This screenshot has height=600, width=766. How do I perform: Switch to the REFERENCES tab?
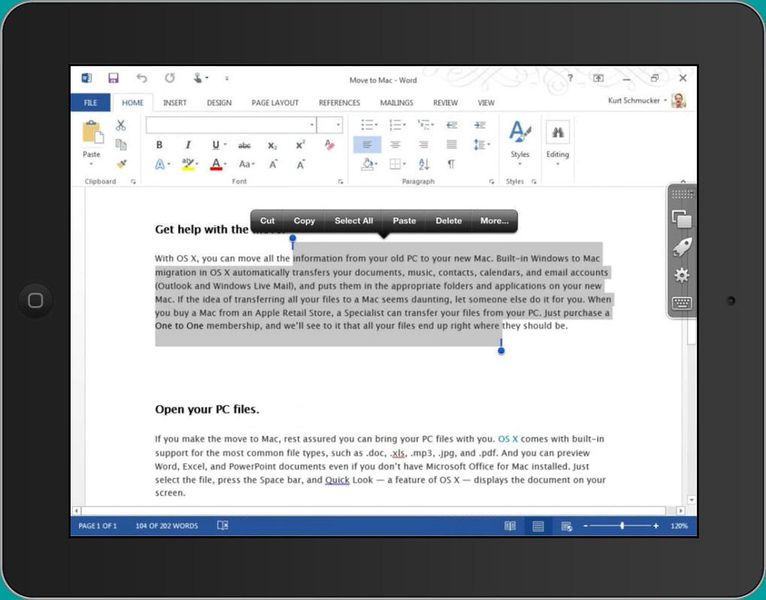(339, 103)
